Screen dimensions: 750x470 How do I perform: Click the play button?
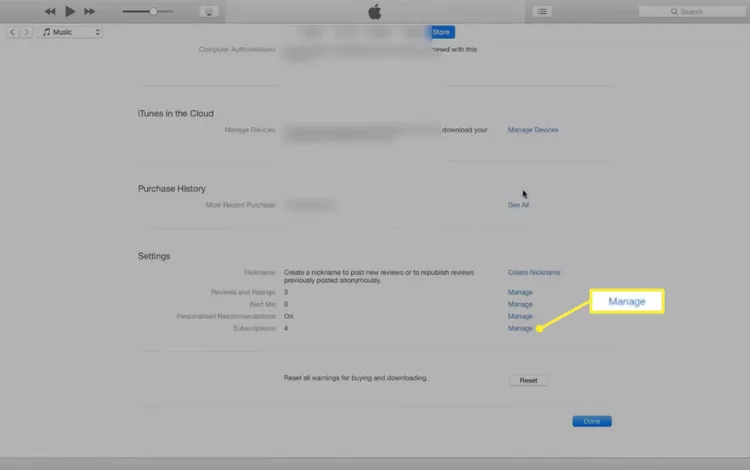(70, 11)
